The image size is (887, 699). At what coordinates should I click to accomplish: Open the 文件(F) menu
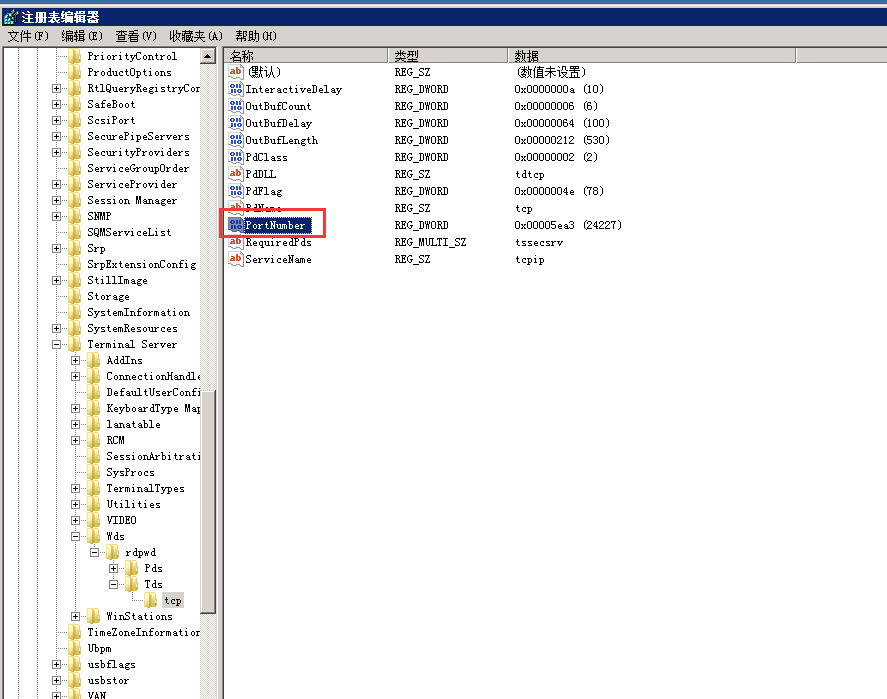click(28, 36)
